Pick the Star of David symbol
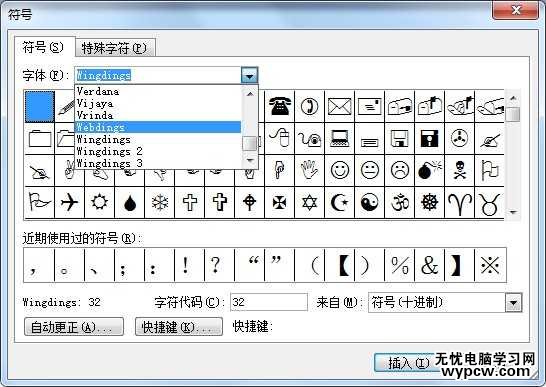Screen dimensions: 546x387 pyautogui.click(x=309, y=202)
